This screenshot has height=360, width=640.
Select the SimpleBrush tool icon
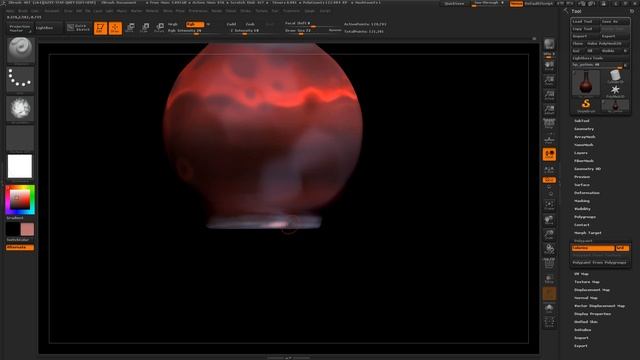(x=586, y=105)
